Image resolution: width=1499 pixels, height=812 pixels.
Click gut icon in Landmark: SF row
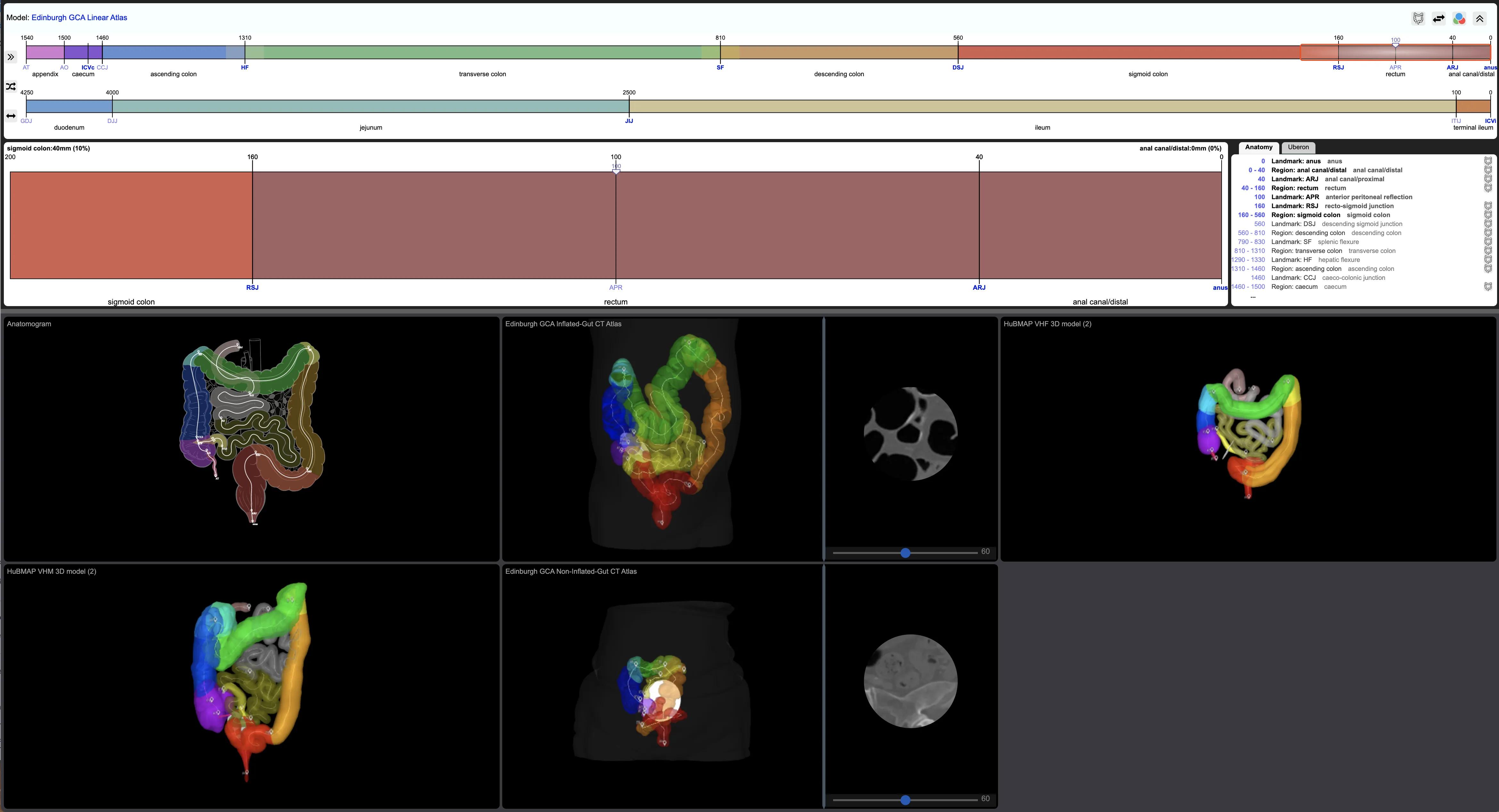pos(1488,242)
